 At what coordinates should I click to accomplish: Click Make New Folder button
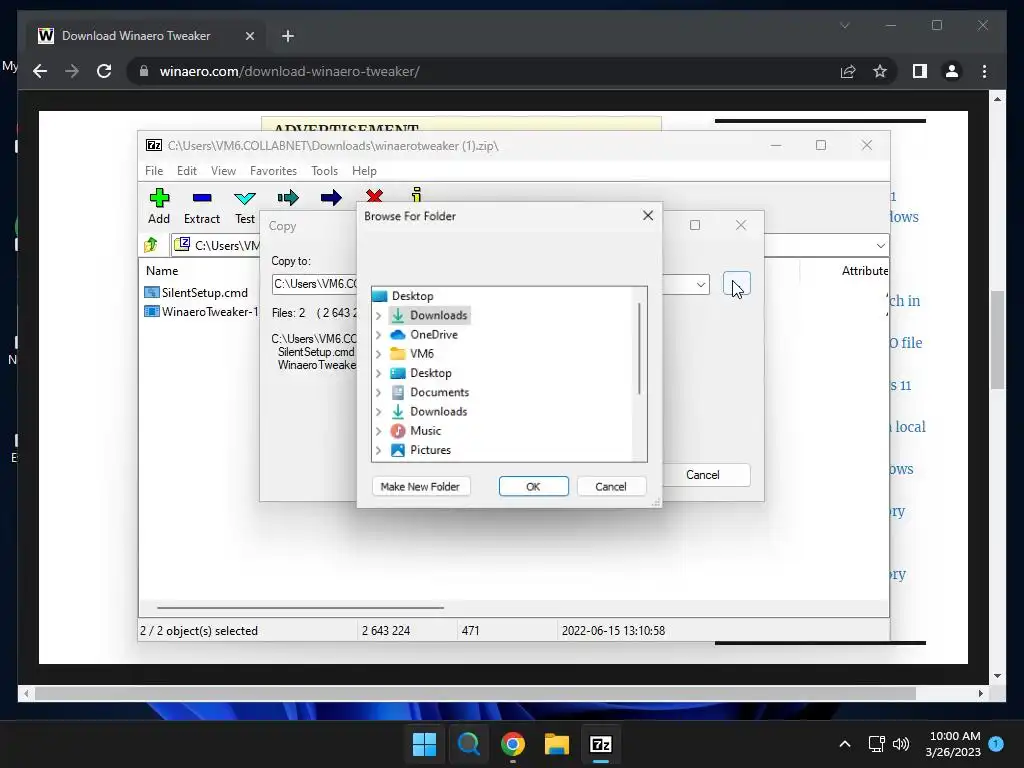point(421,487)
